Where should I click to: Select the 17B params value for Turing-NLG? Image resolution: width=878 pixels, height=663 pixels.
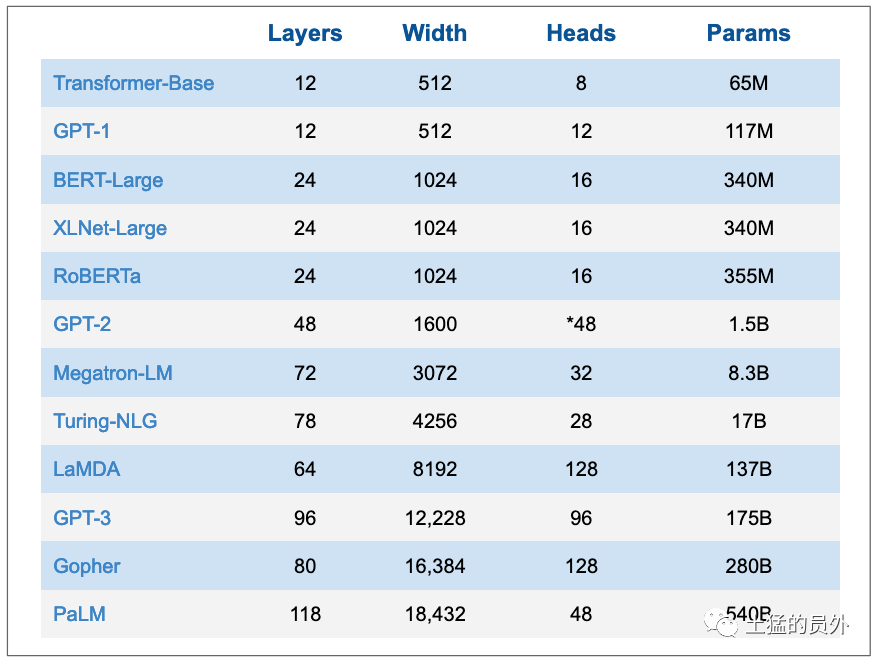coord(749,421)
